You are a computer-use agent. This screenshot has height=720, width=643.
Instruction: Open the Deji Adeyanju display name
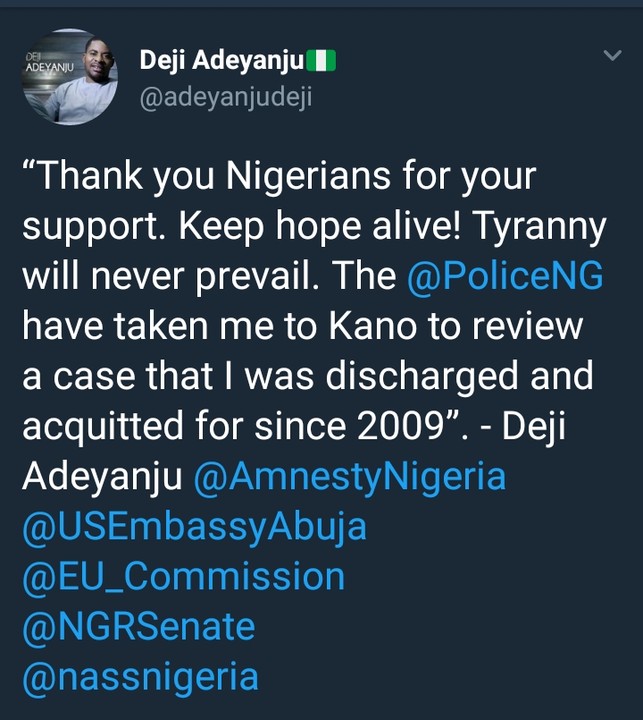click(x=220, y=61)
